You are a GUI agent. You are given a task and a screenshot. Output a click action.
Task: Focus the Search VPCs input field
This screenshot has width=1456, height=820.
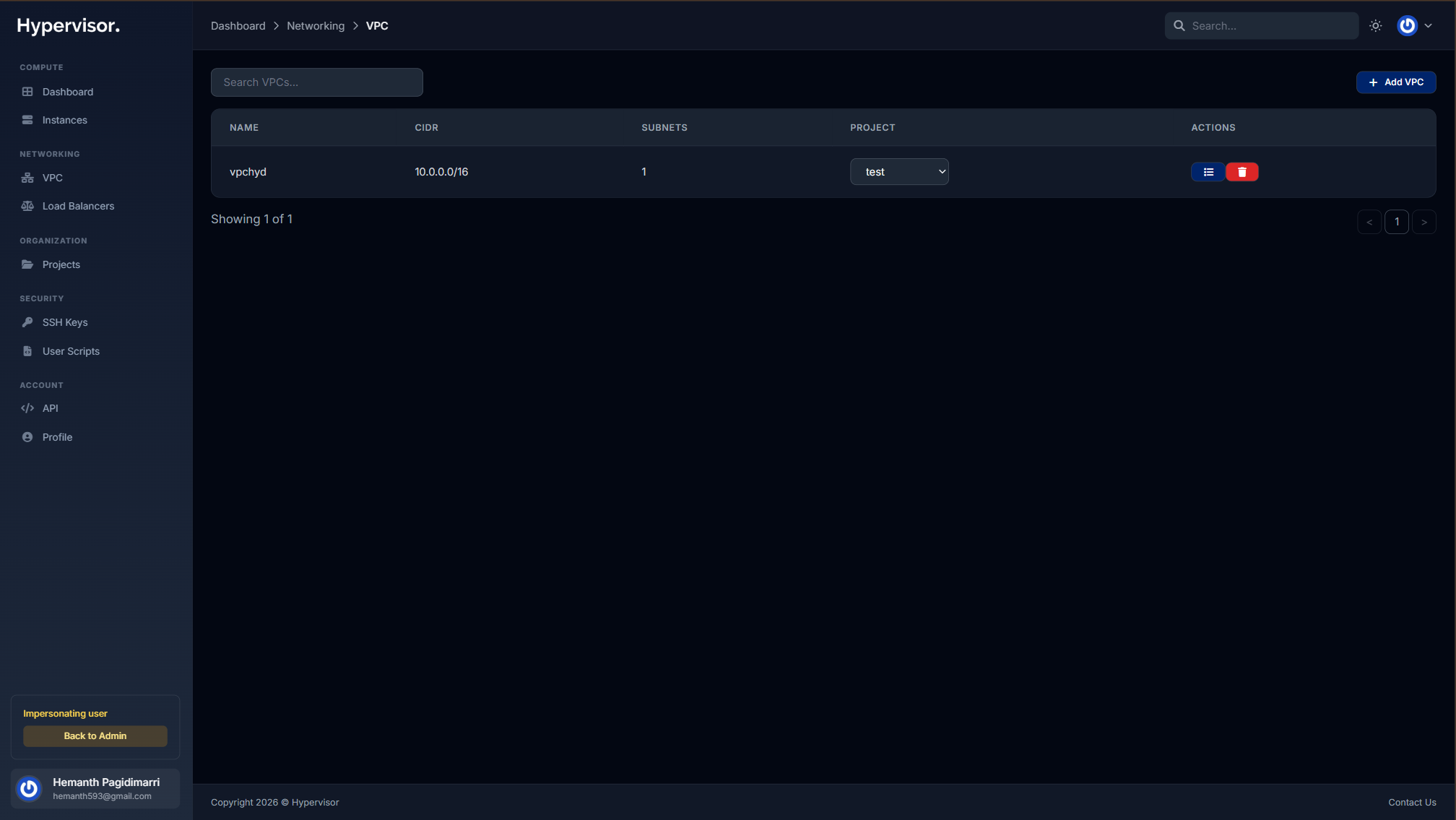(316, 82)
